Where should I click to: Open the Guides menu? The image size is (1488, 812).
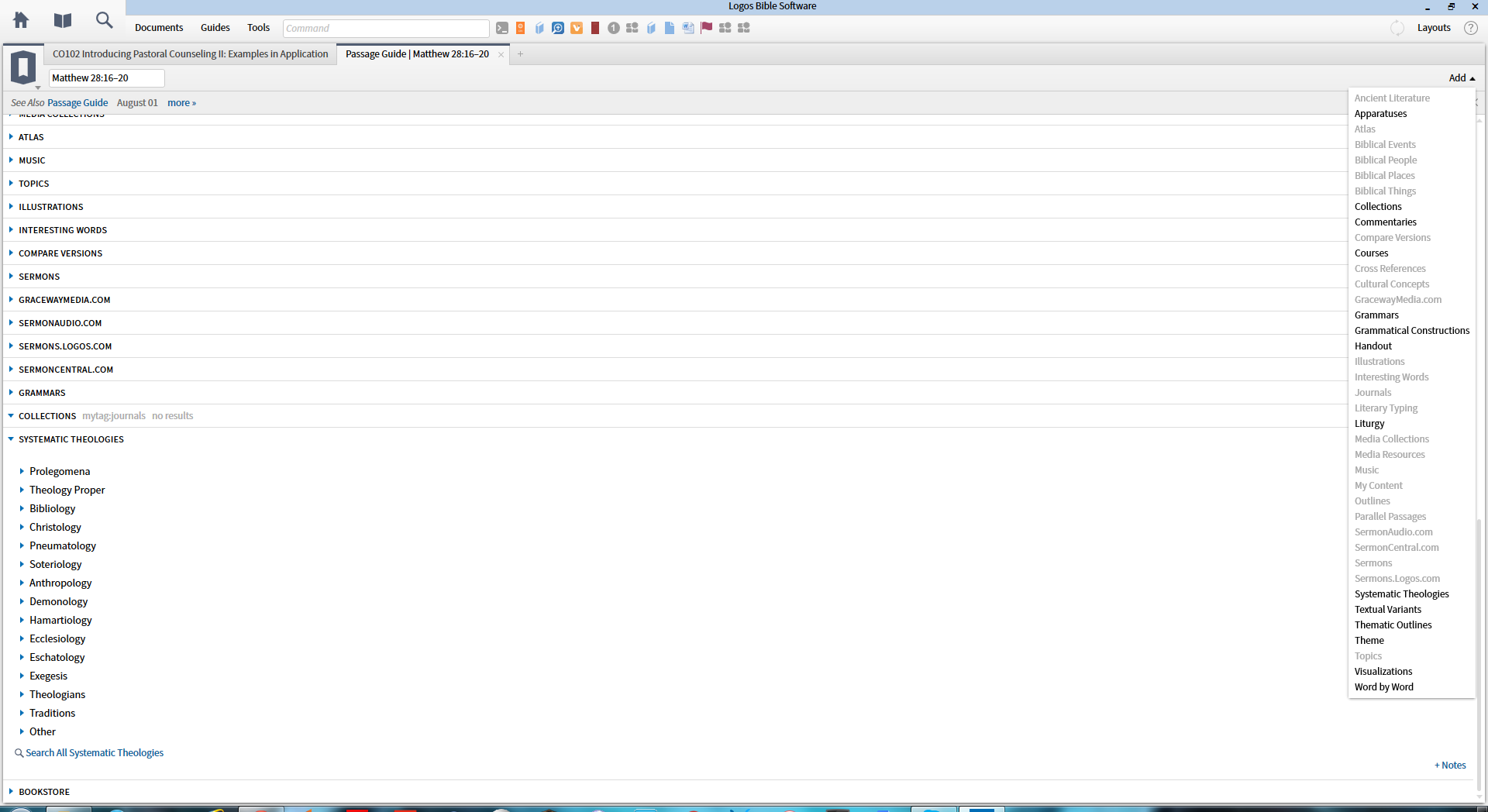point(215,28)
